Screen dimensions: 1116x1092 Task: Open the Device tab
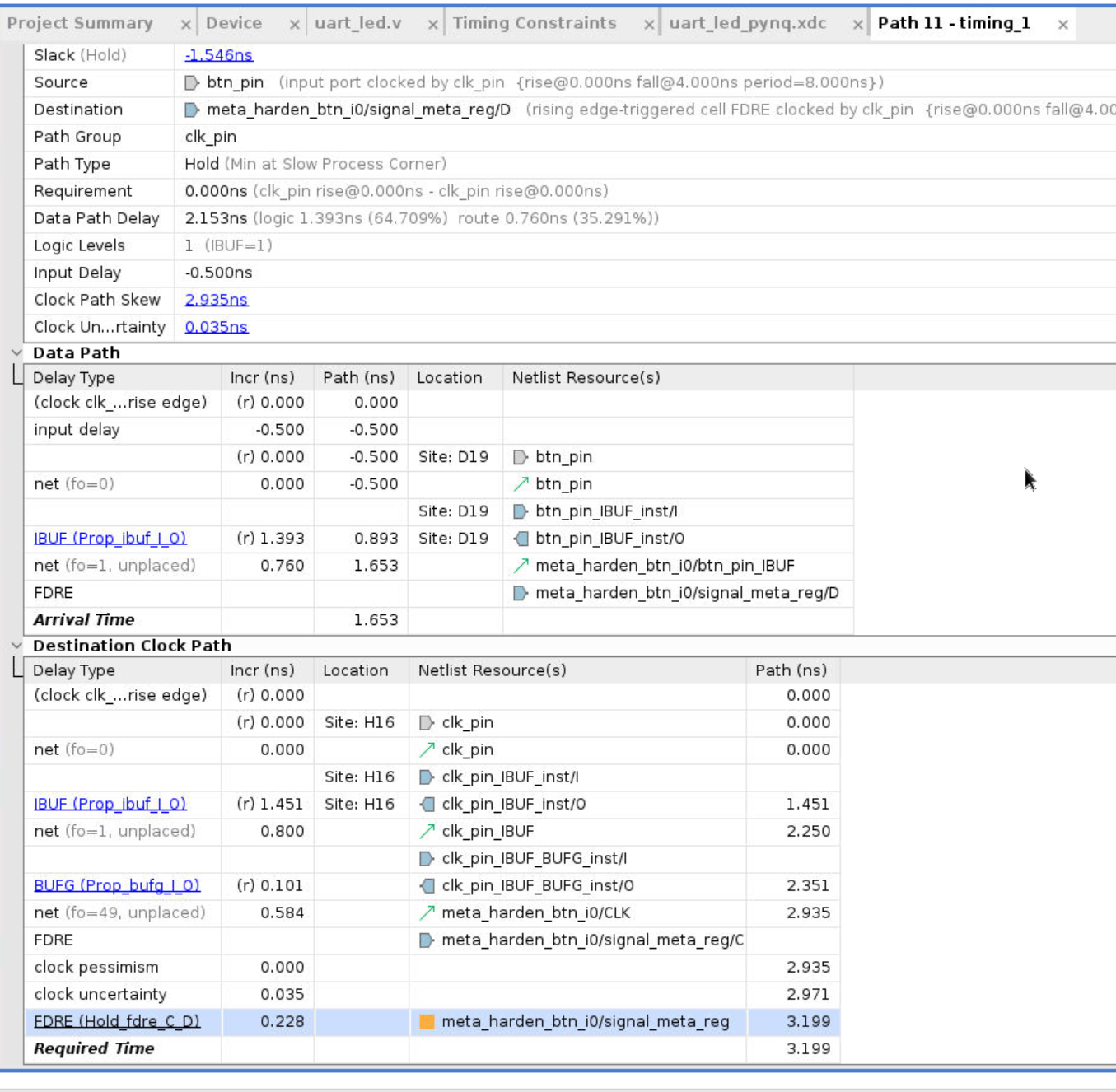click(x=234, y=23)
